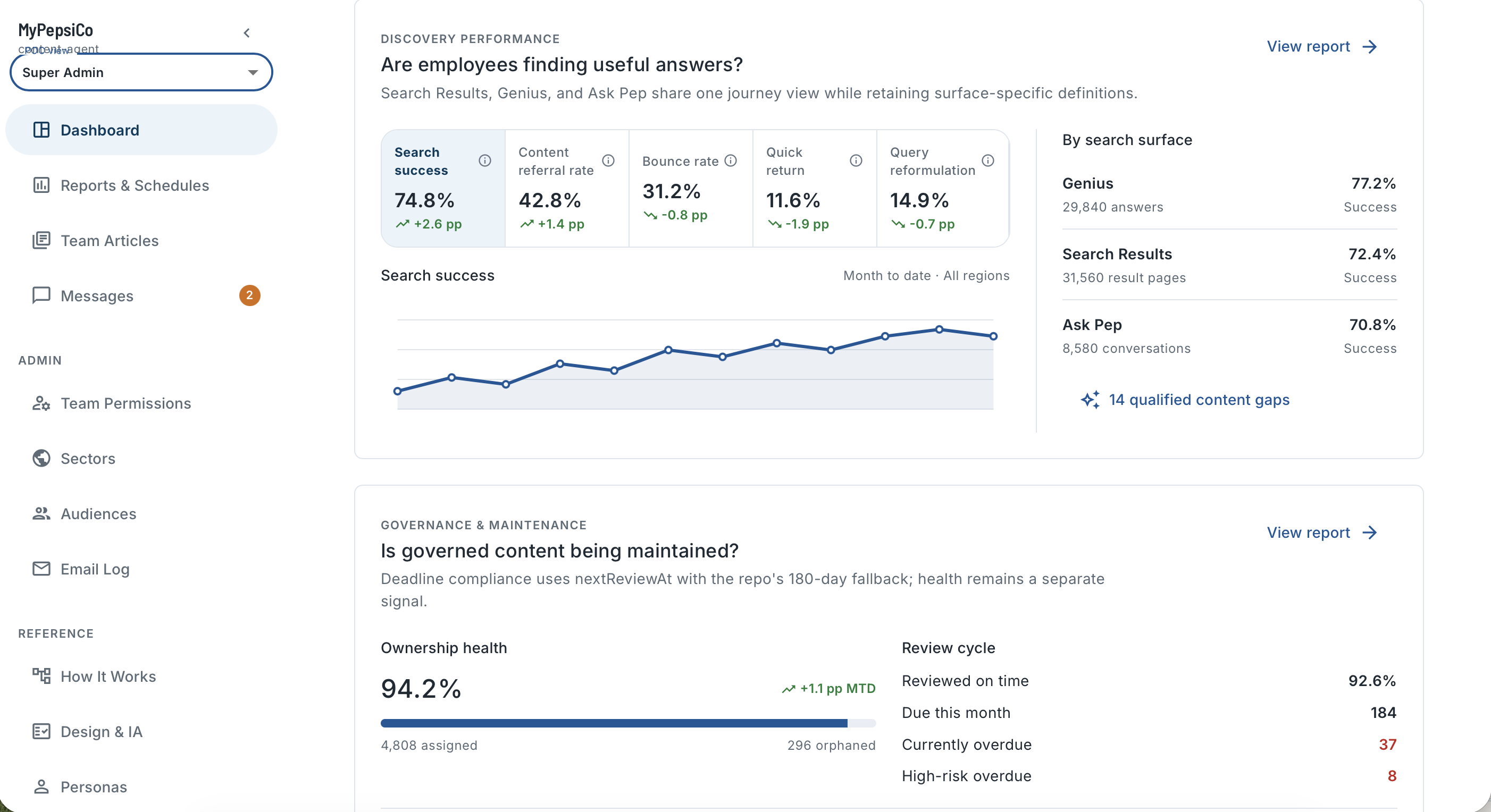Viewport: 1491px width, 812px height.
Task: Select the Query reformulation metric tab
Action: pyautogui.click(x=942, y=189)
